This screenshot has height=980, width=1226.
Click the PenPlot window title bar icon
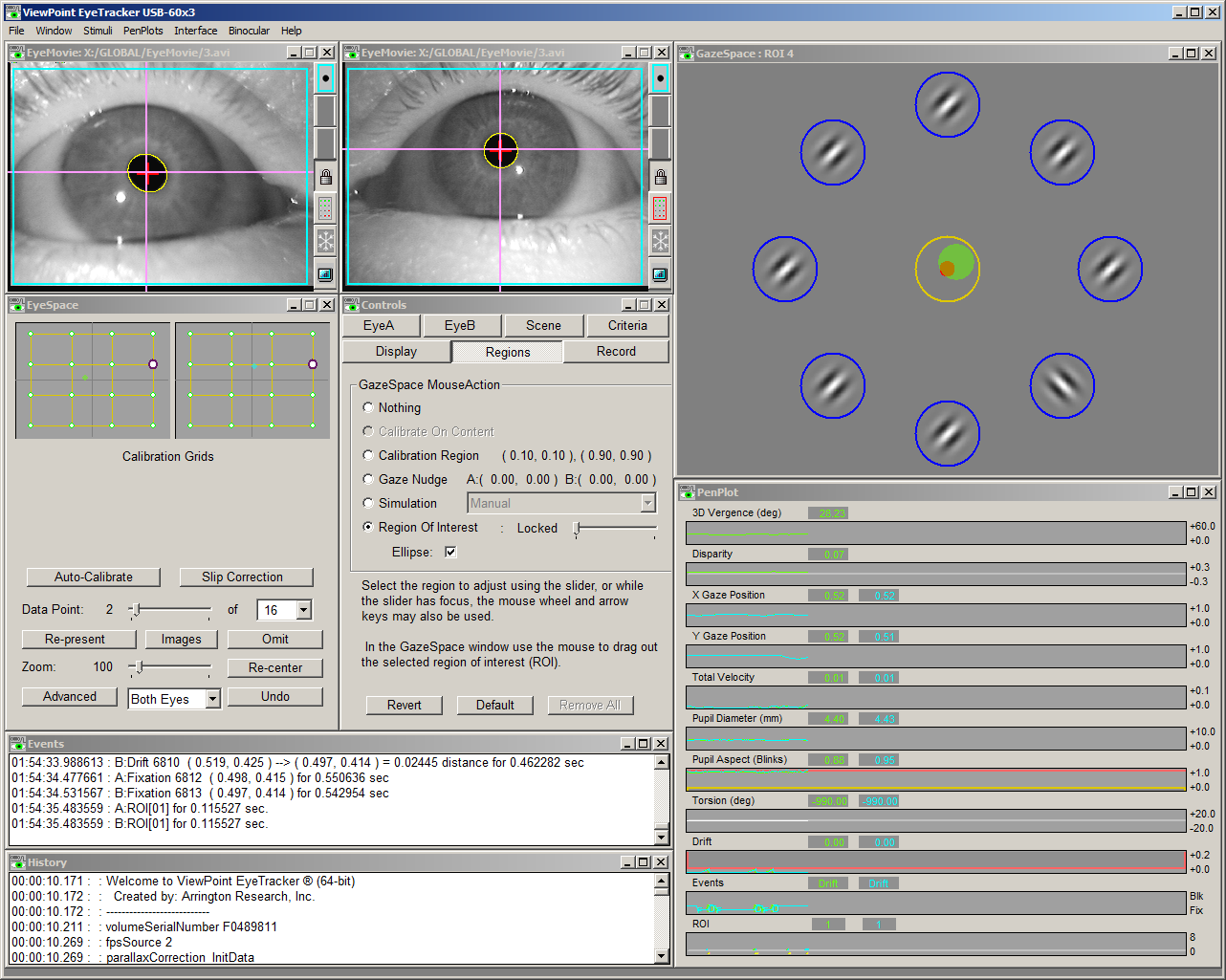tap(685, 492)
